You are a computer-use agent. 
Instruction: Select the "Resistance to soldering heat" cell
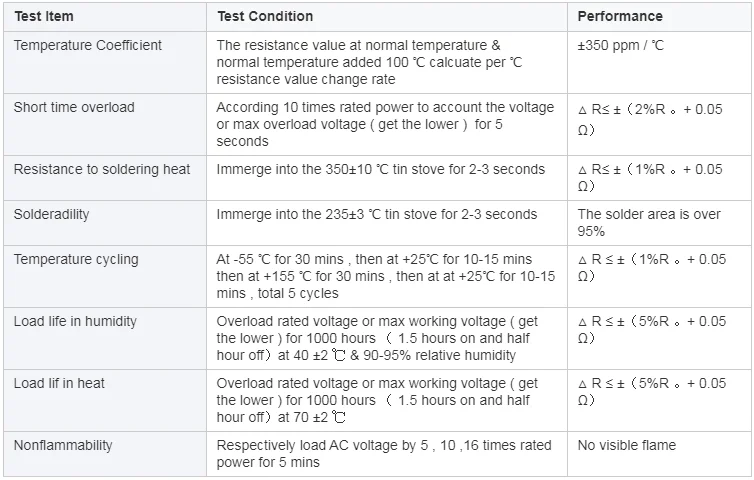(x=102, y=169)
